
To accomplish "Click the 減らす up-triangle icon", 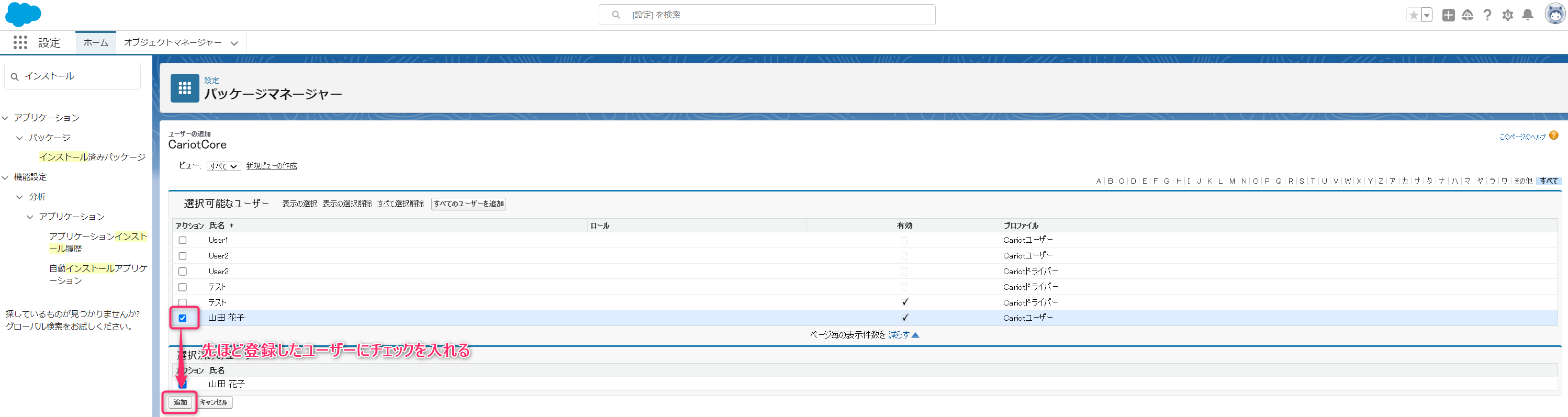I will pos(915,335).
